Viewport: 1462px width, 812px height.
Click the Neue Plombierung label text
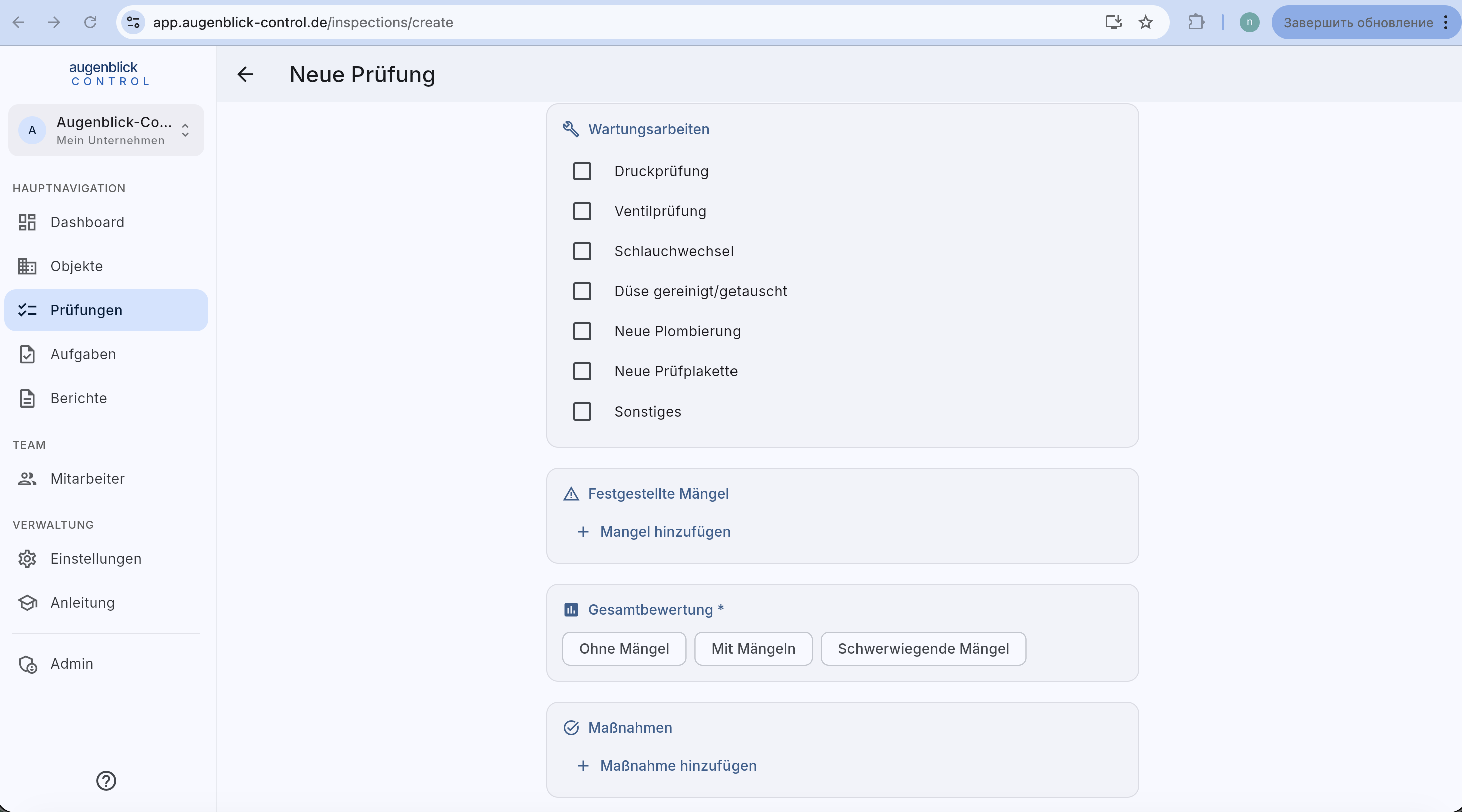[x=677, y=331]
